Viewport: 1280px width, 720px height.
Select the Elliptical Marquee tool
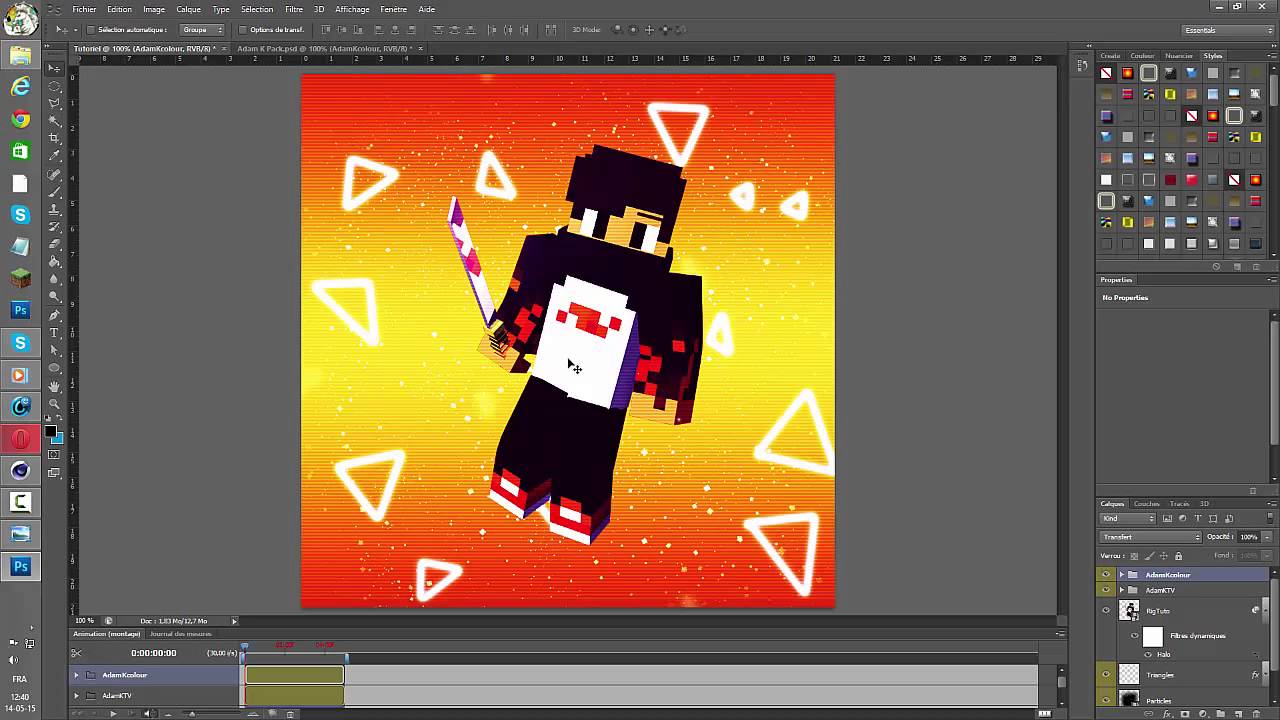[x=55, y=86]
